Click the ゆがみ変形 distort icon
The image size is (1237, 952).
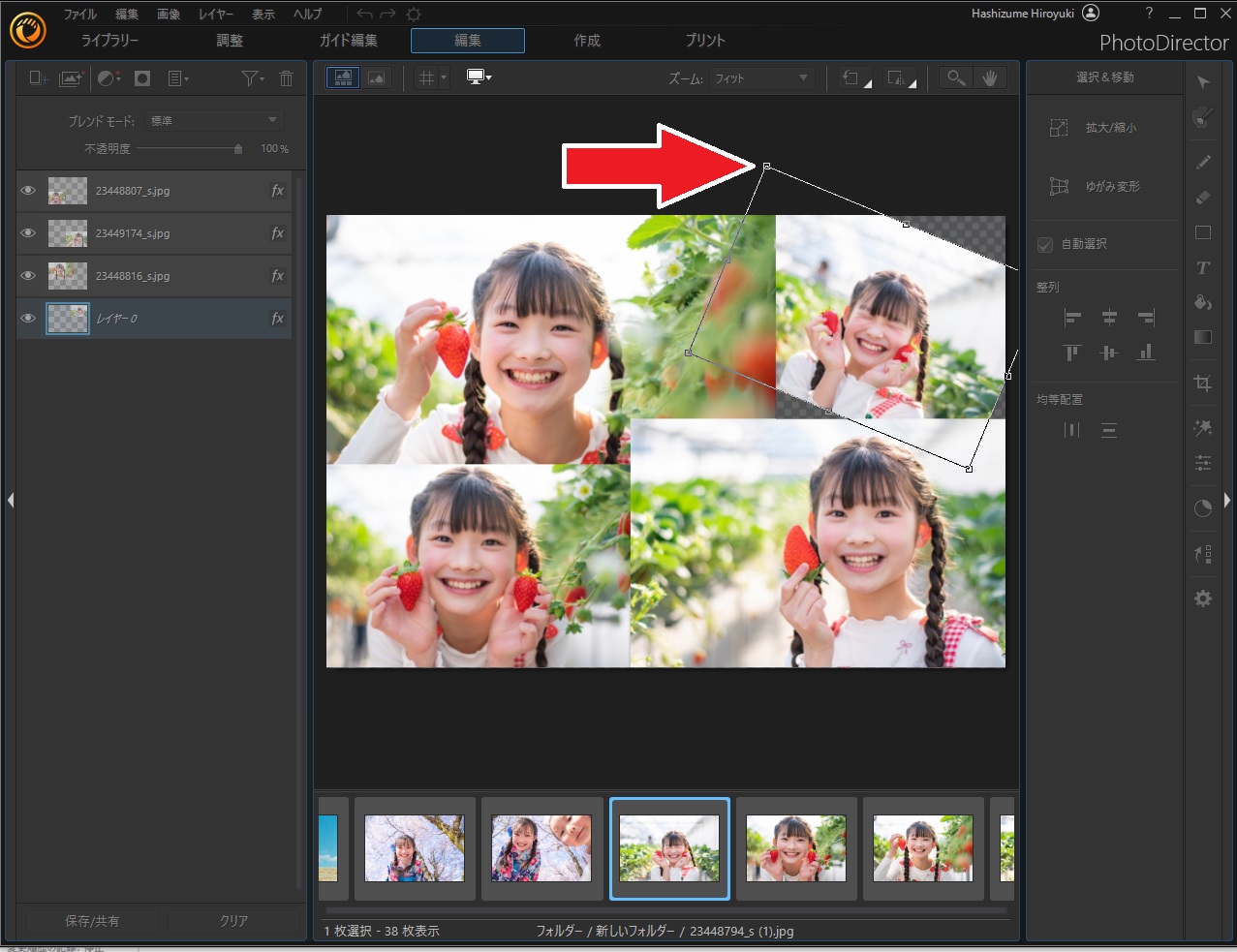(x=1060, y=187)
